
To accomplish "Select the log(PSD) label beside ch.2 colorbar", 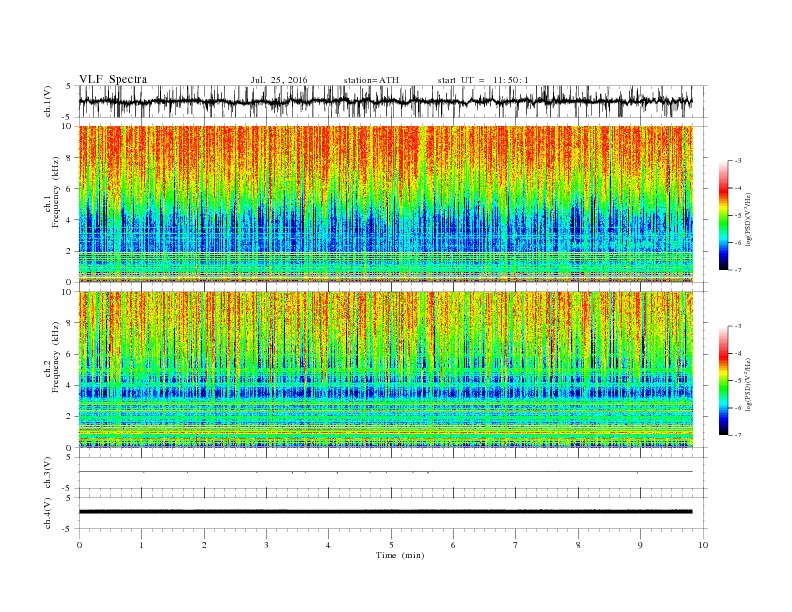I will 748,384.
